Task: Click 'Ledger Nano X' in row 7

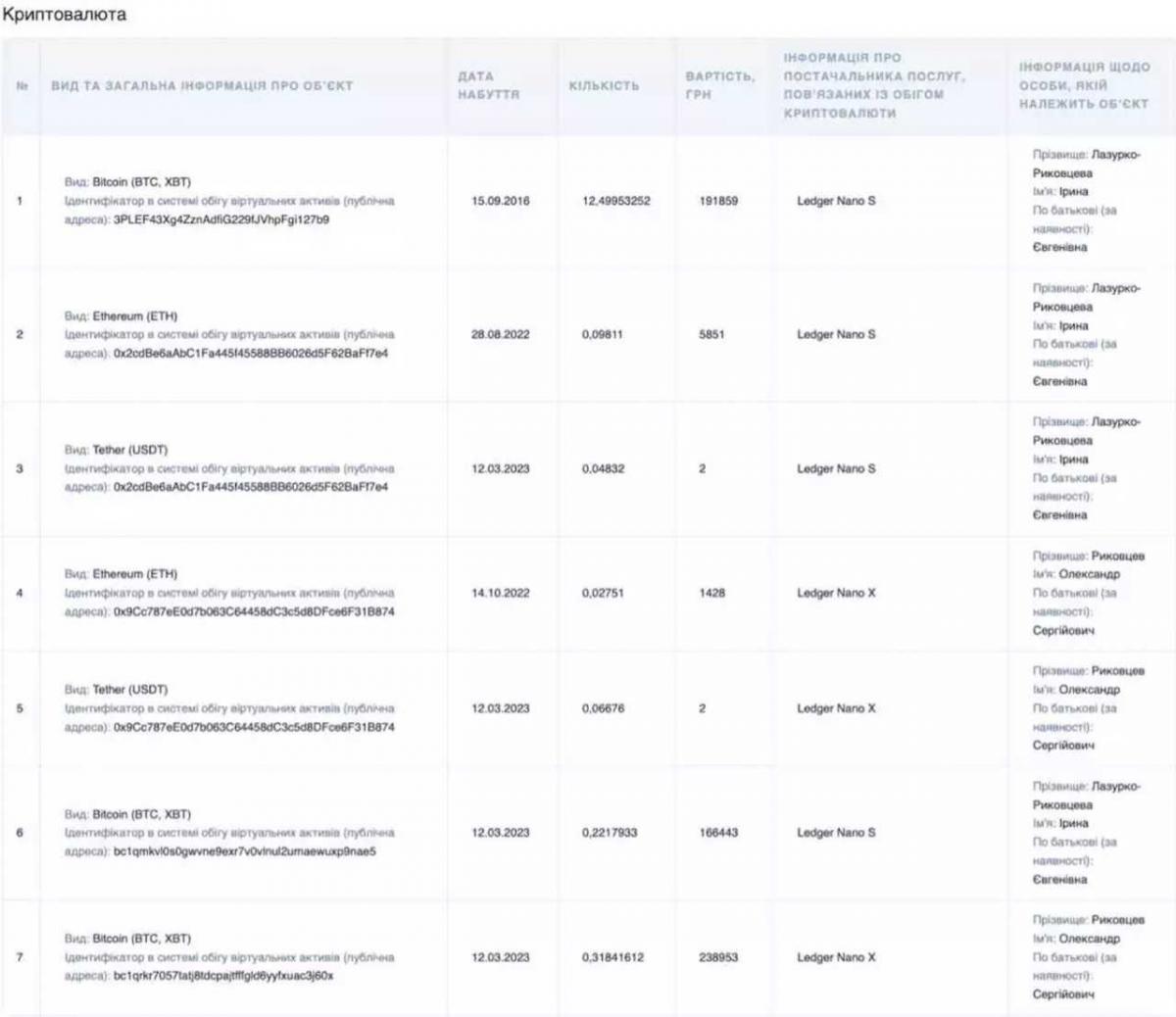Action: tap(836, 957)
